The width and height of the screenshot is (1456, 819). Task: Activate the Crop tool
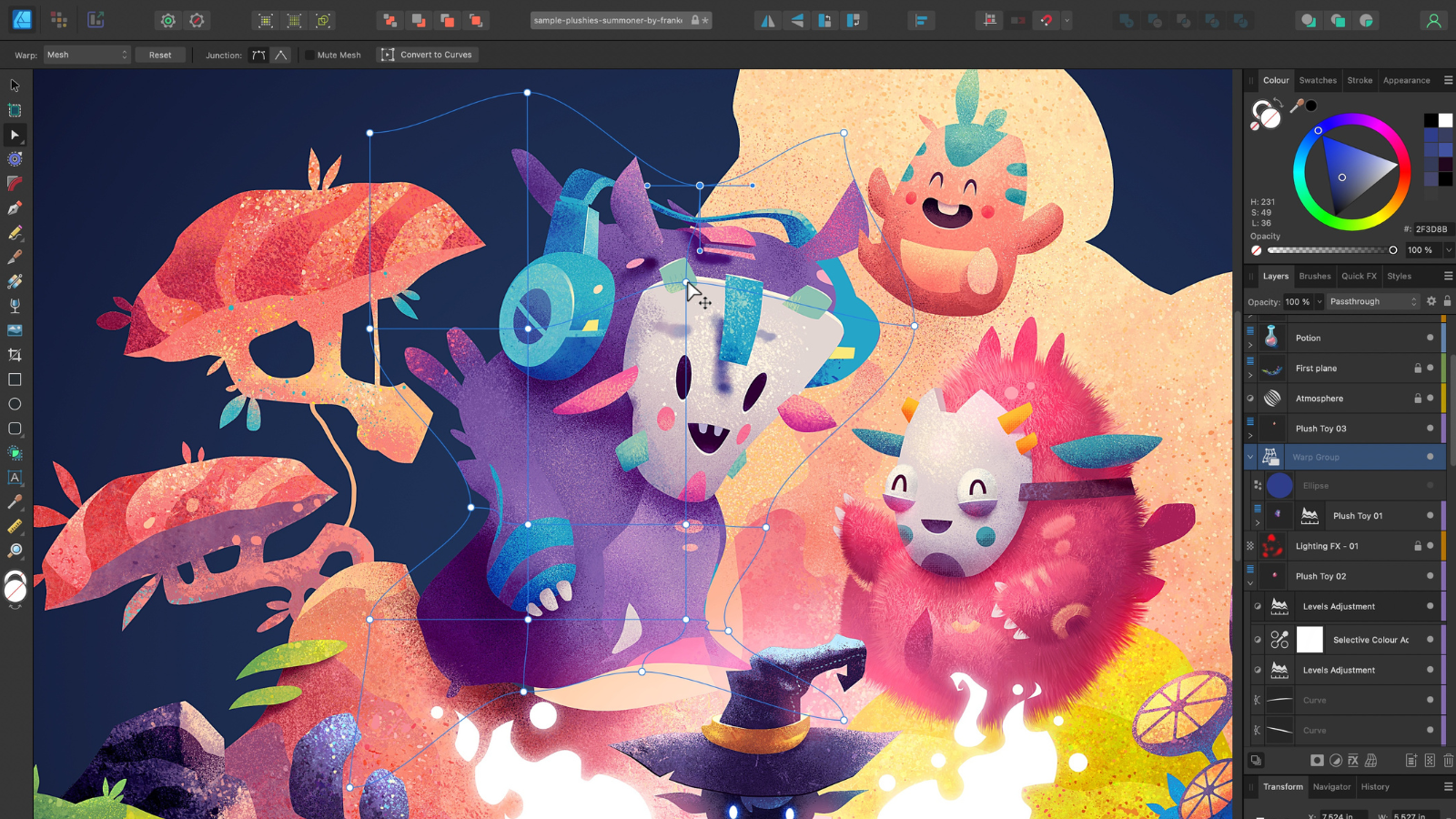(x=15, y=355)
